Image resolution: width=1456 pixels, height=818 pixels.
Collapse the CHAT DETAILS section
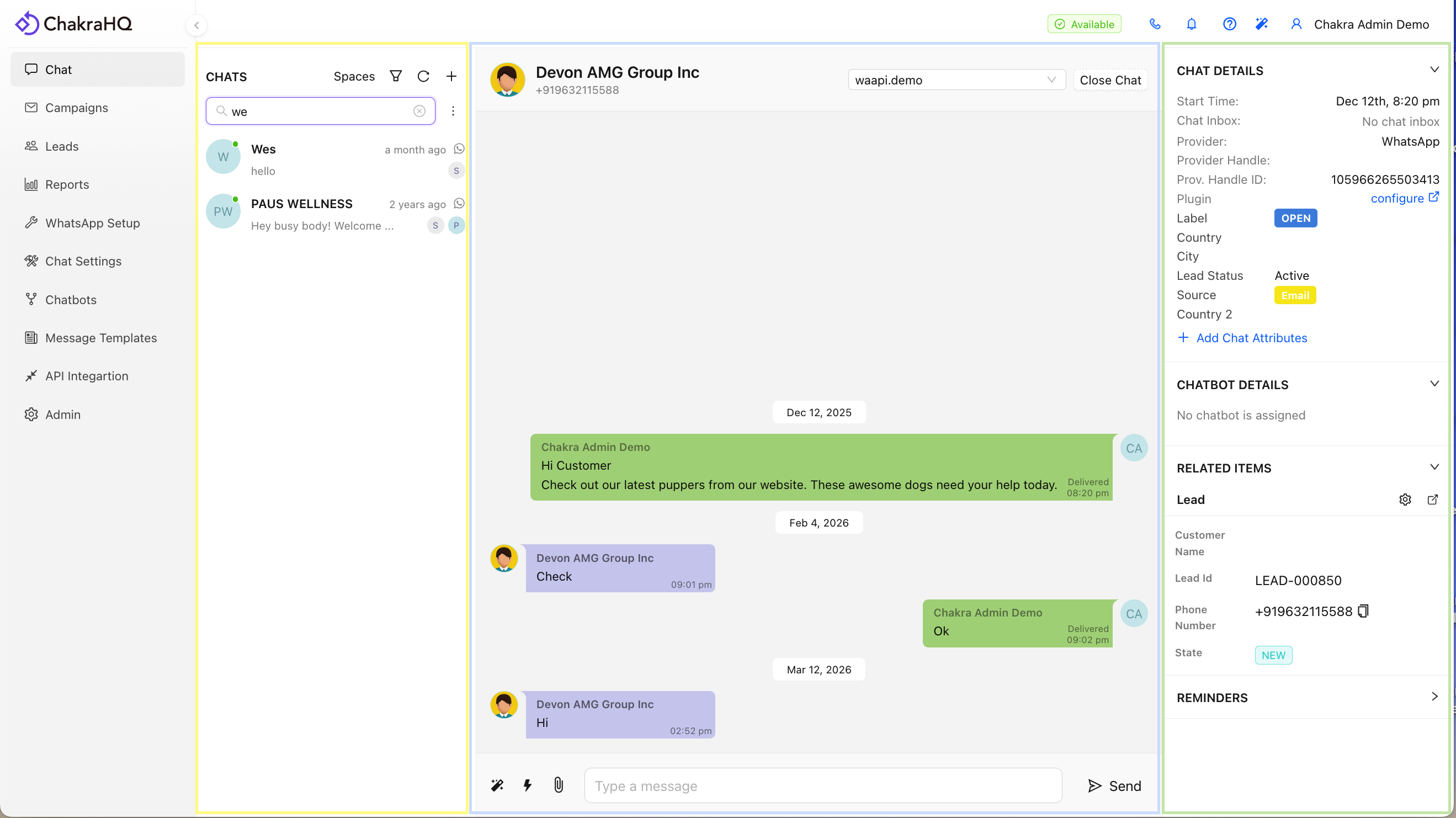click(x=1435, y=69)
